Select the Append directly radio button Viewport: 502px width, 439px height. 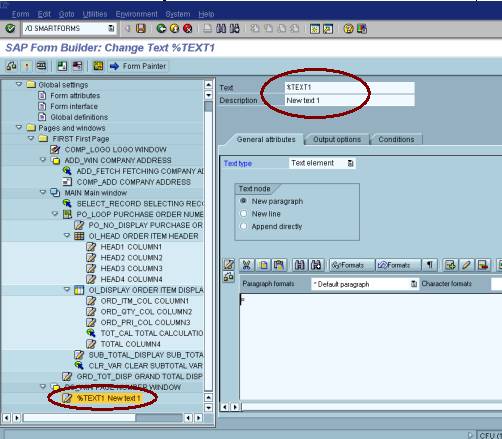point(244,226)
